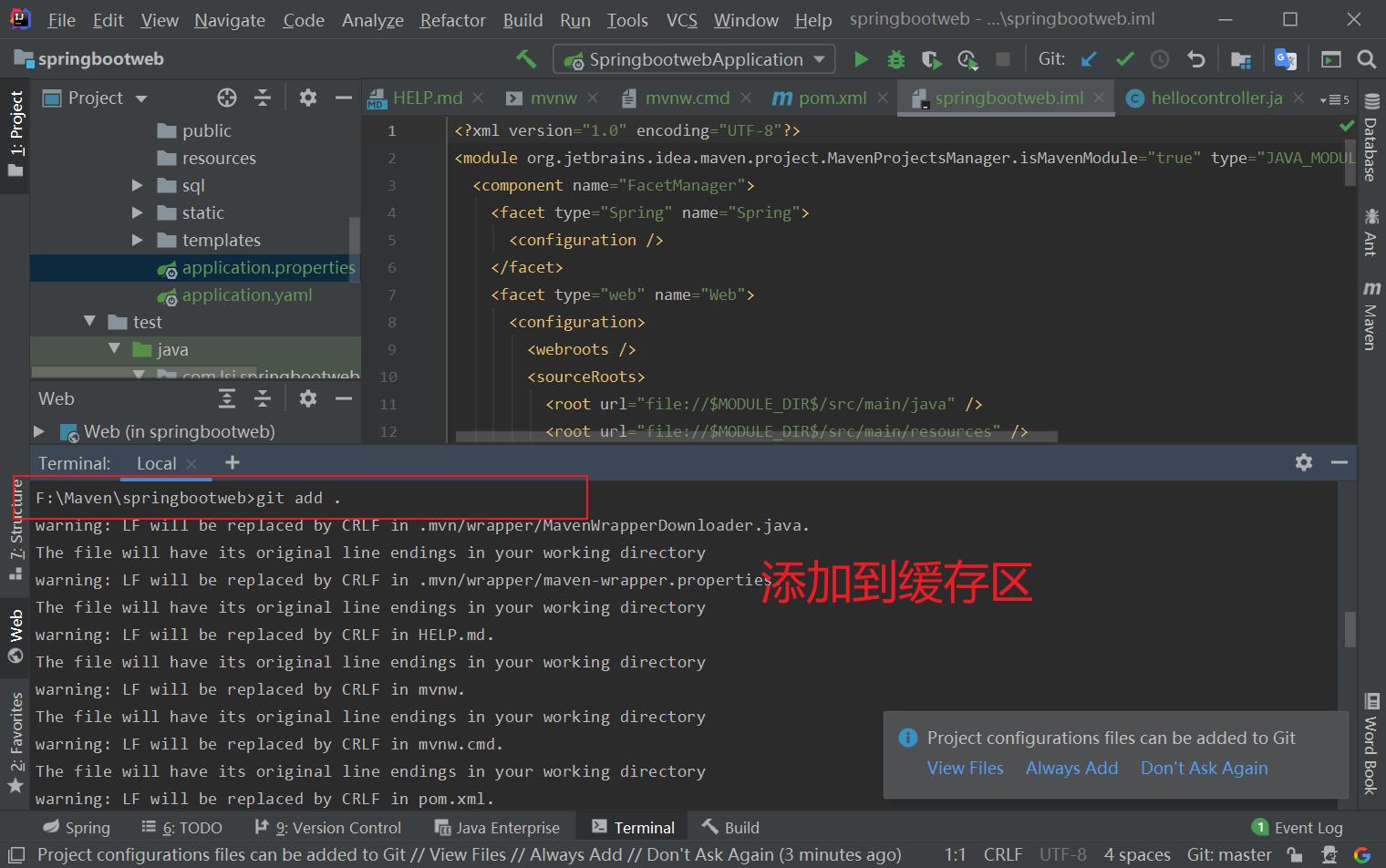Run with coverage shield icon
The width and height of the screenshot is (1386, 868).
pos(931,59)
